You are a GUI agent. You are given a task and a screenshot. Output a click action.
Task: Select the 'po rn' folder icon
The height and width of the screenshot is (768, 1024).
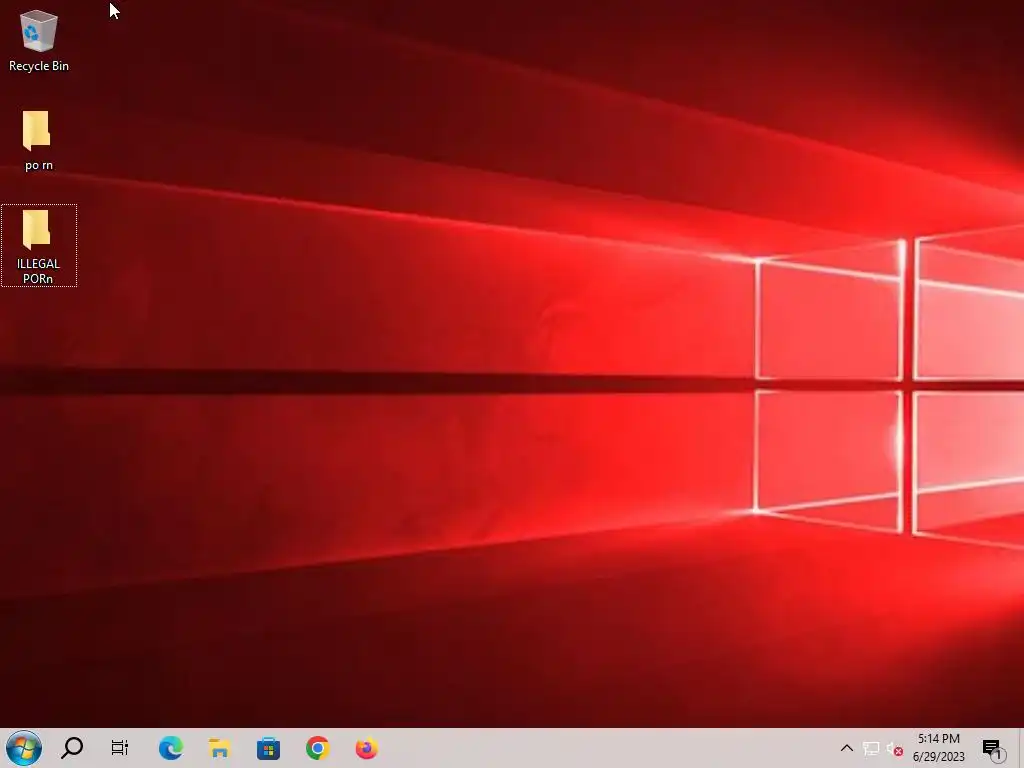[x=37, y=131]
